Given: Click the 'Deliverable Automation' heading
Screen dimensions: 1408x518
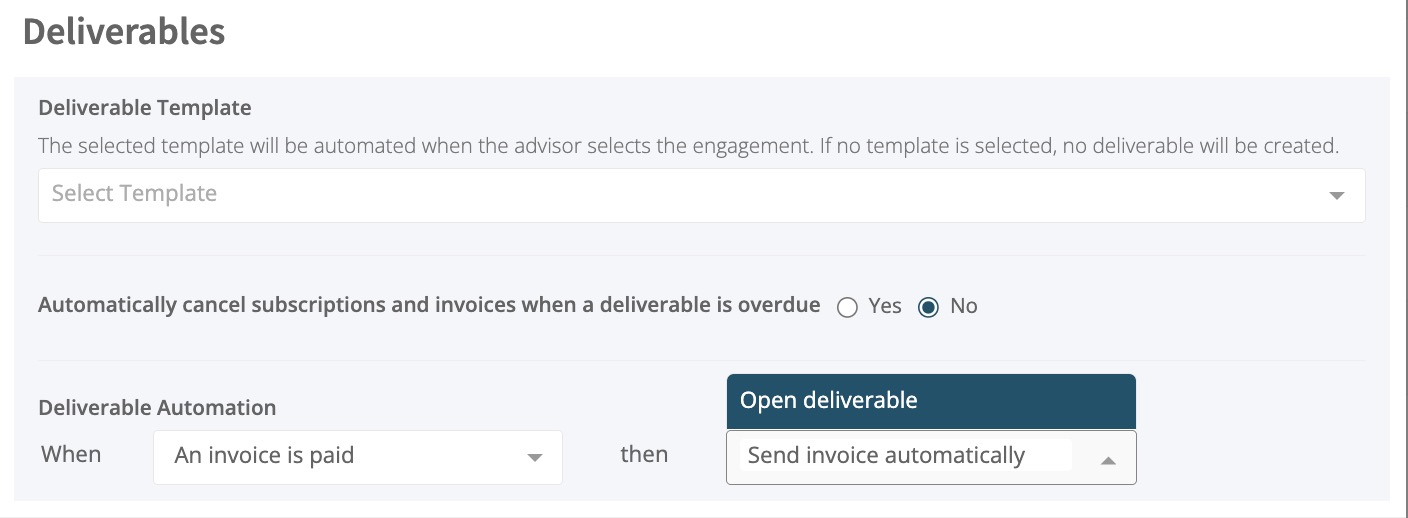Looking at the screenshot, I should (x=157, y=408).
